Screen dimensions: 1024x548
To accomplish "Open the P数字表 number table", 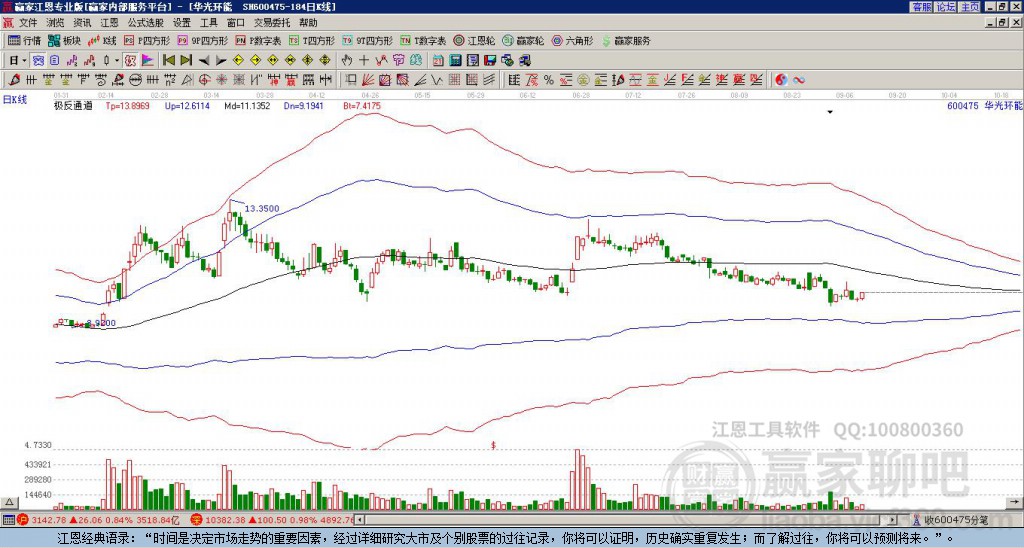I will (259, 40).
